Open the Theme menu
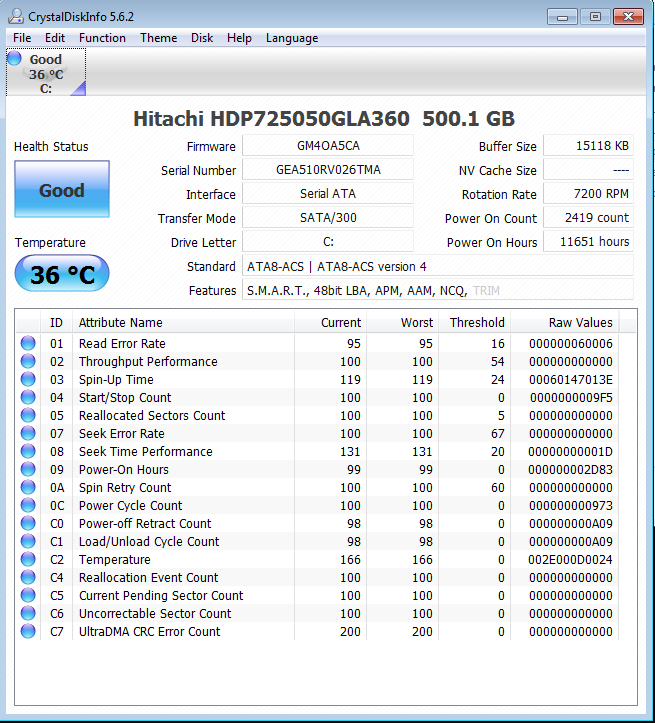 [x=159, y=38]
